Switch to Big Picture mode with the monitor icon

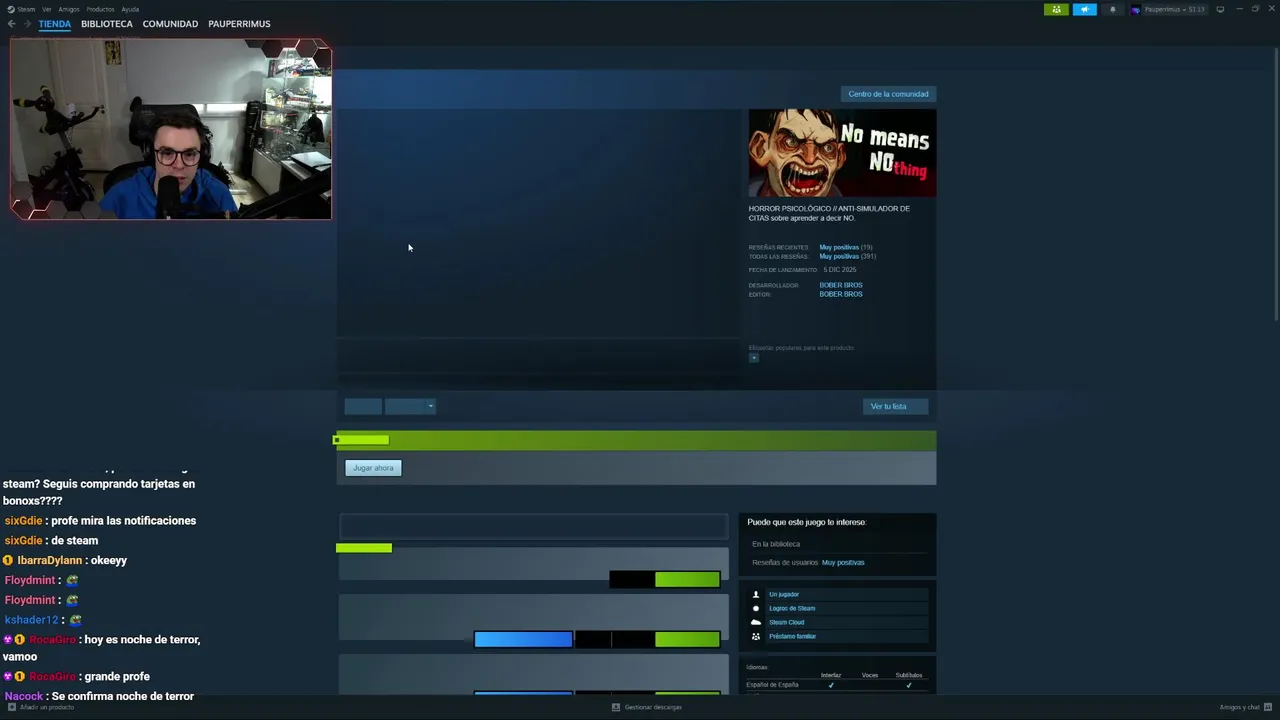[1220, 9]
